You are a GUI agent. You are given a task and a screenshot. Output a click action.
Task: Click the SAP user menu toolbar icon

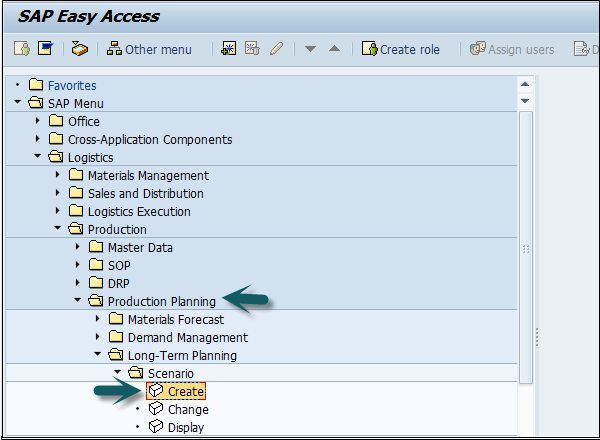pos(21,48)
